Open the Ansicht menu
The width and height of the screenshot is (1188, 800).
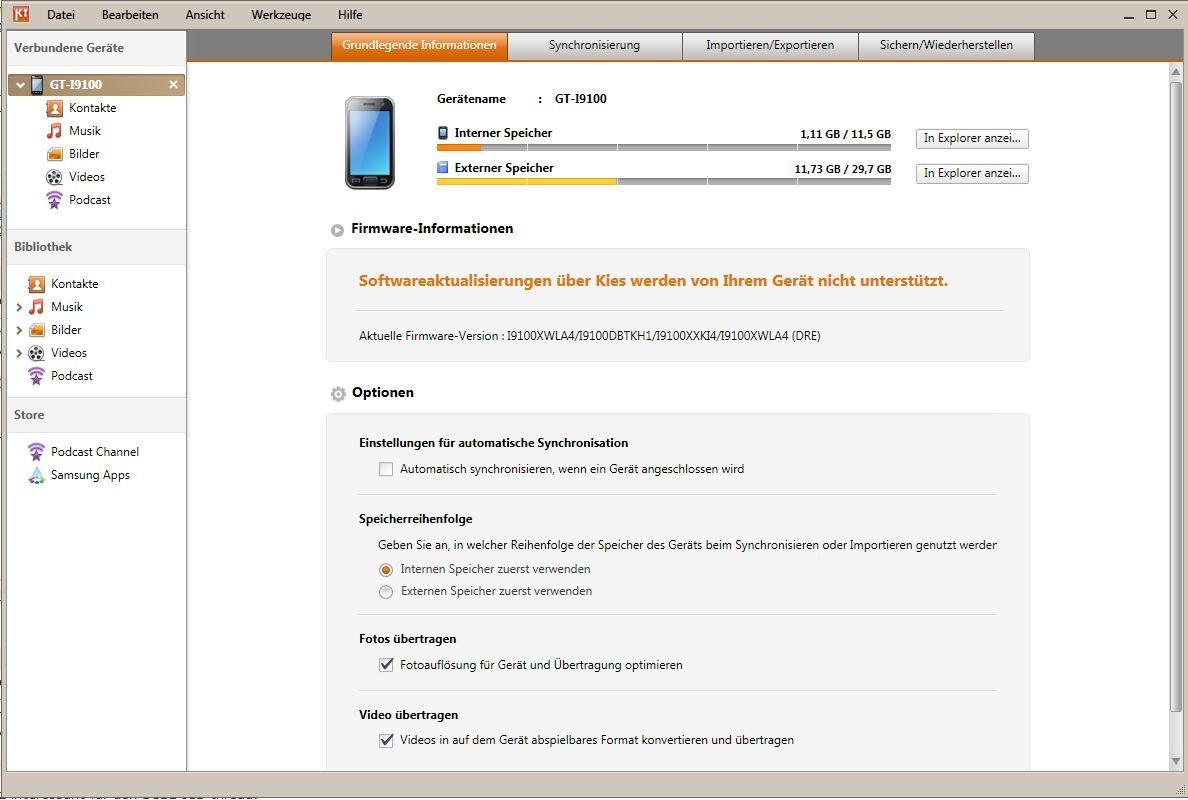click(x=205, y=14)
